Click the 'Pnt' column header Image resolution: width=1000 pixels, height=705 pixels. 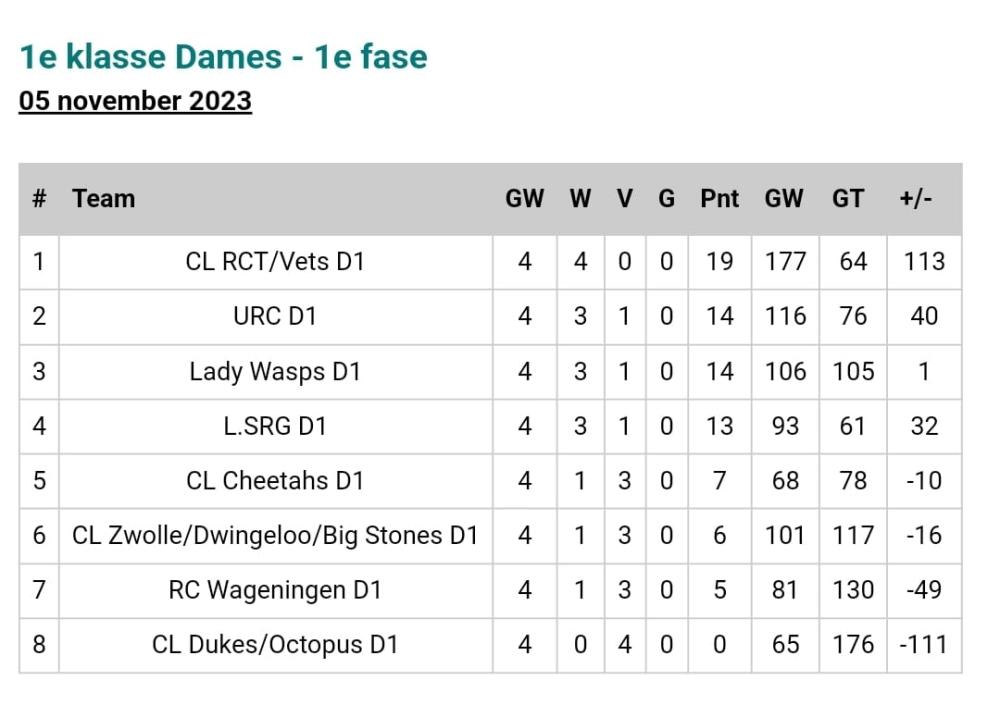click(x=719, y=198)
